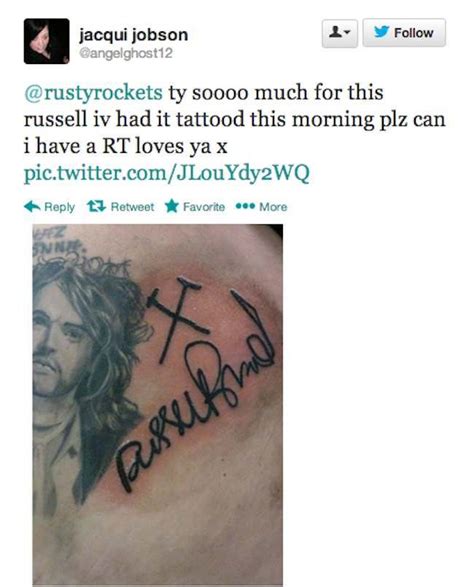Click the Retweet arrows icon
The height and width of the screenshot is (587, 474).
pos(97,206)
